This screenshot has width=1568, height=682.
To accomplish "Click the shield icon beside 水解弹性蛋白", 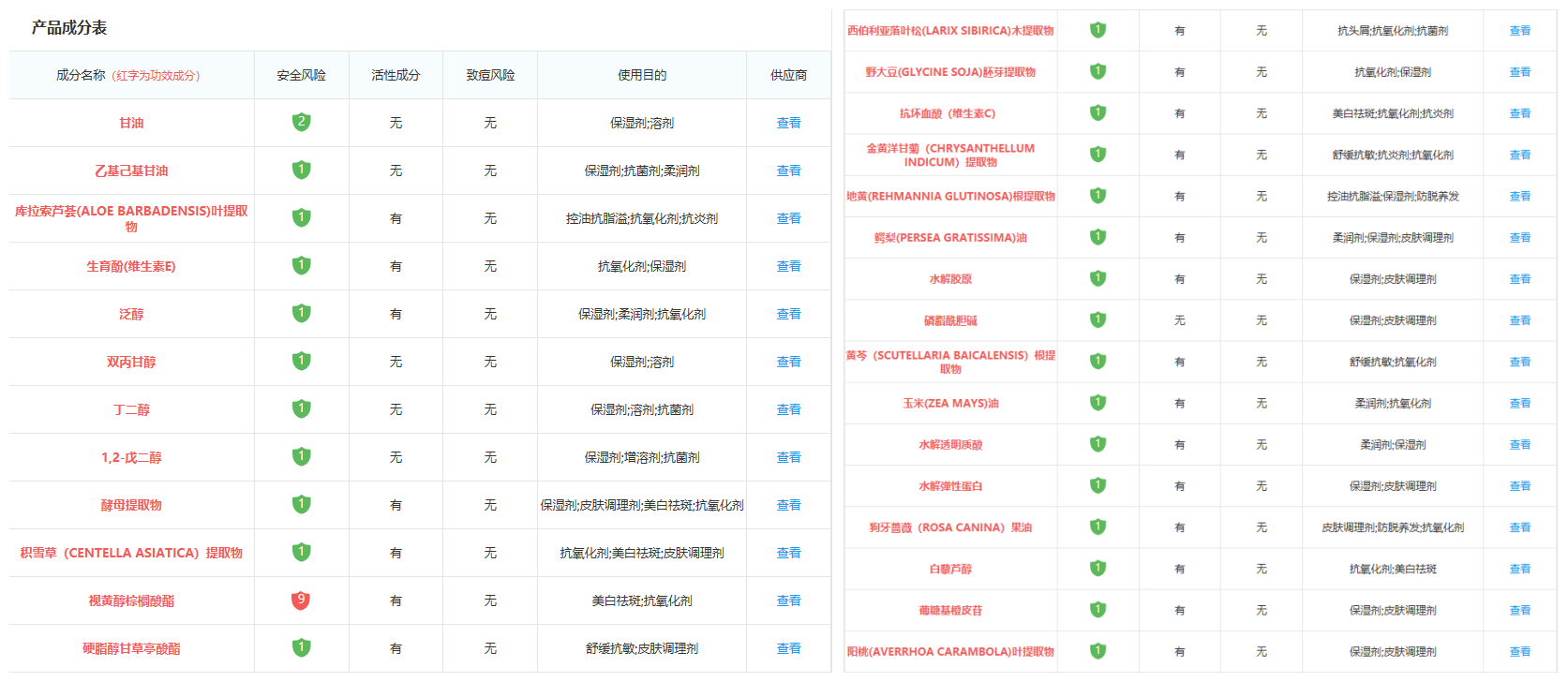I will [x=1098, y=485].
